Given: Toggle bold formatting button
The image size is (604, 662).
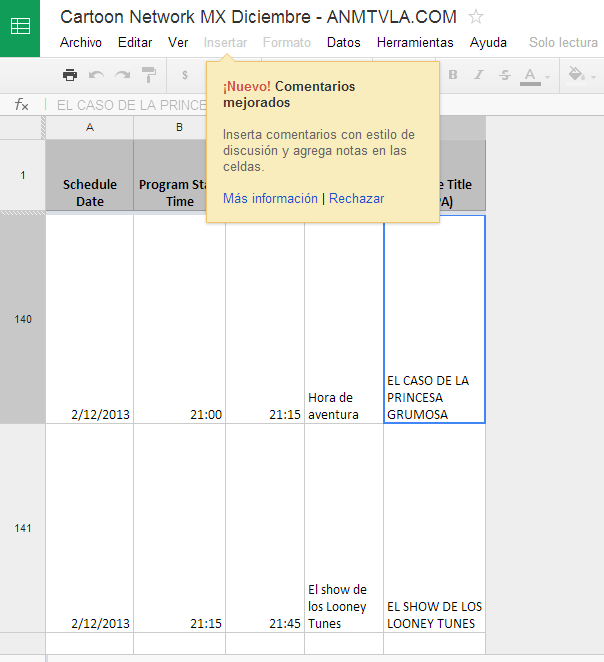Looking at the screenshot, I should click(453, 75).
